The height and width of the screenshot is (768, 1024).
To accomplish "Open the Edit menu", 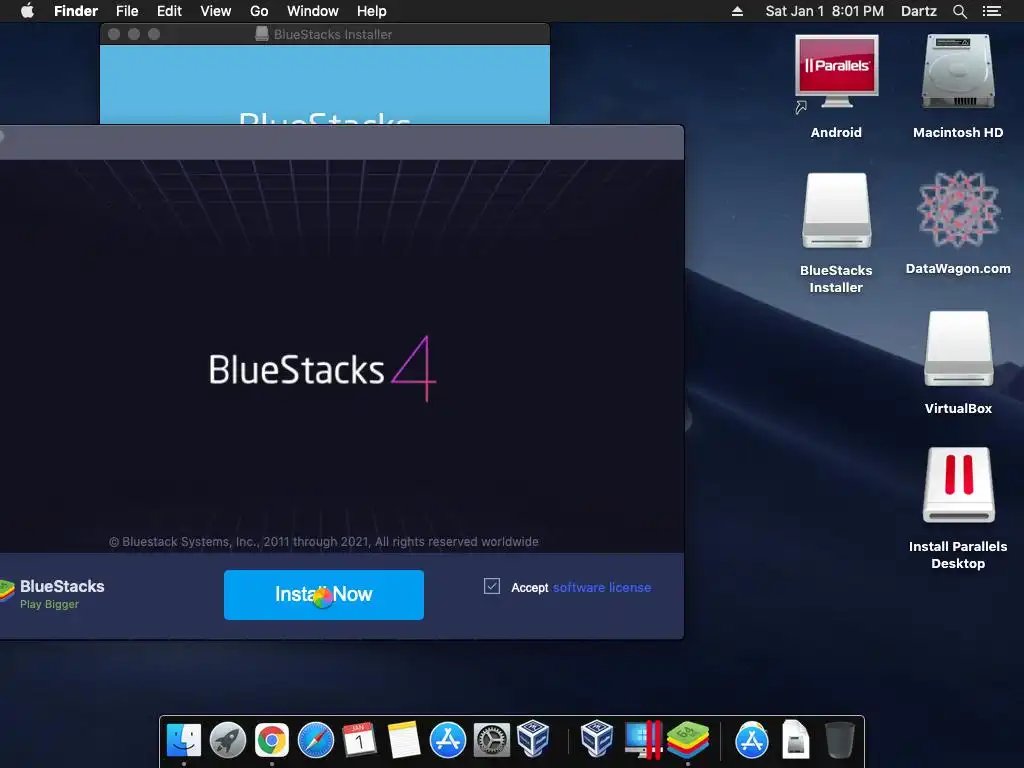I will coord(169,11).
